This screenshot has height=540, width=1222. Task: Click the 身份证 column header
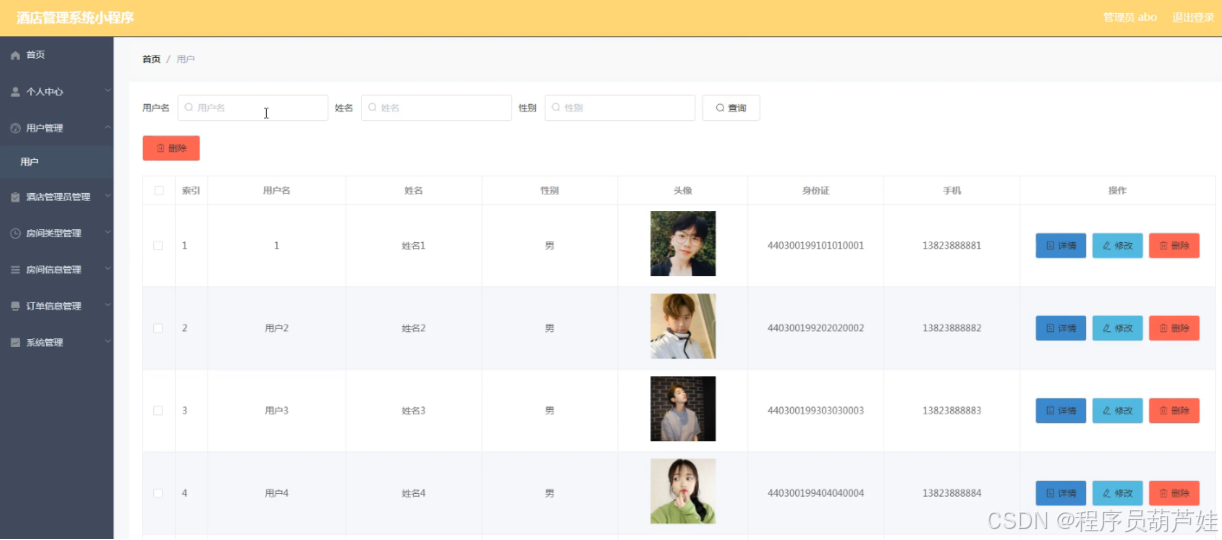[x=815, y=190]
